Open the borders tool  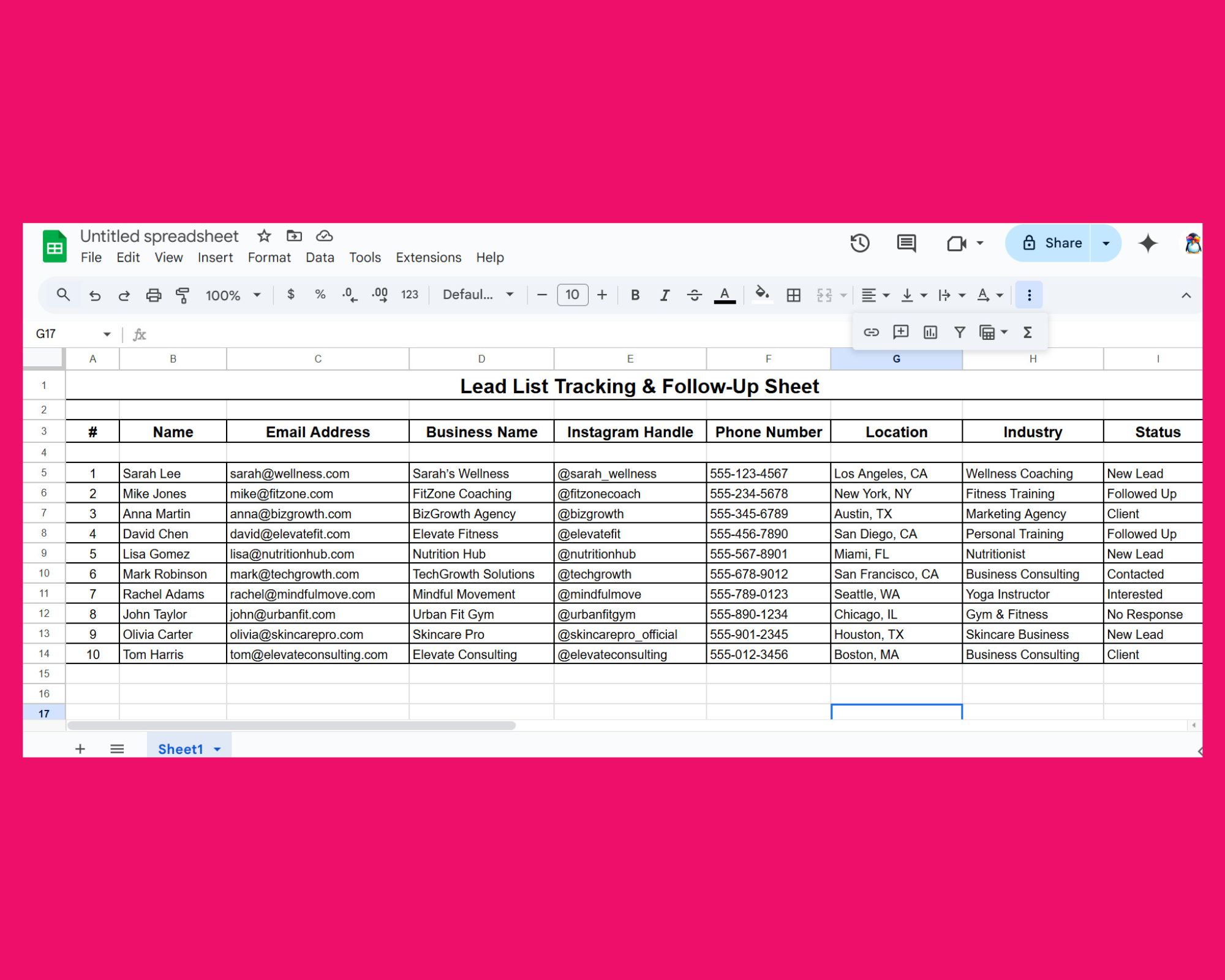[794, 295]
